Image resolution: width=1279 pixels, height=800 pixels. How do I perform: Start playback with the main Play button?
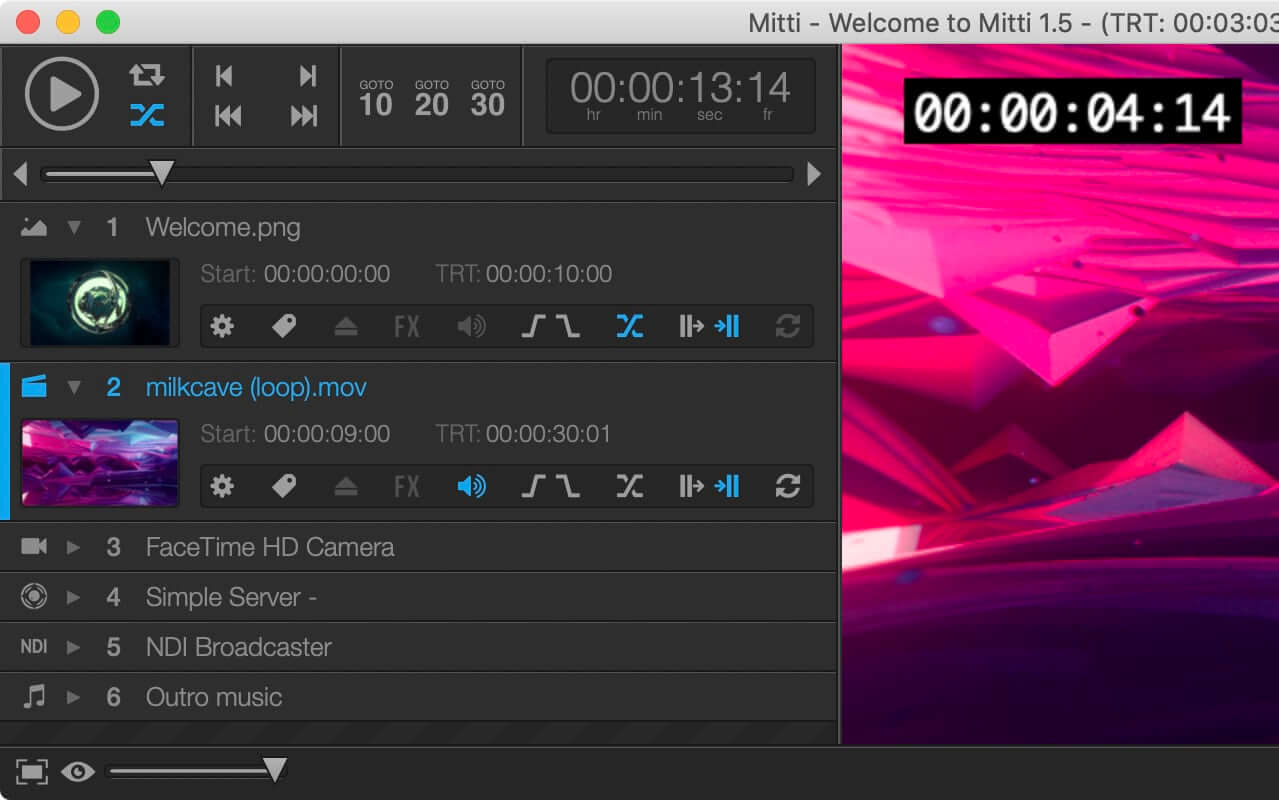point(62,94)
